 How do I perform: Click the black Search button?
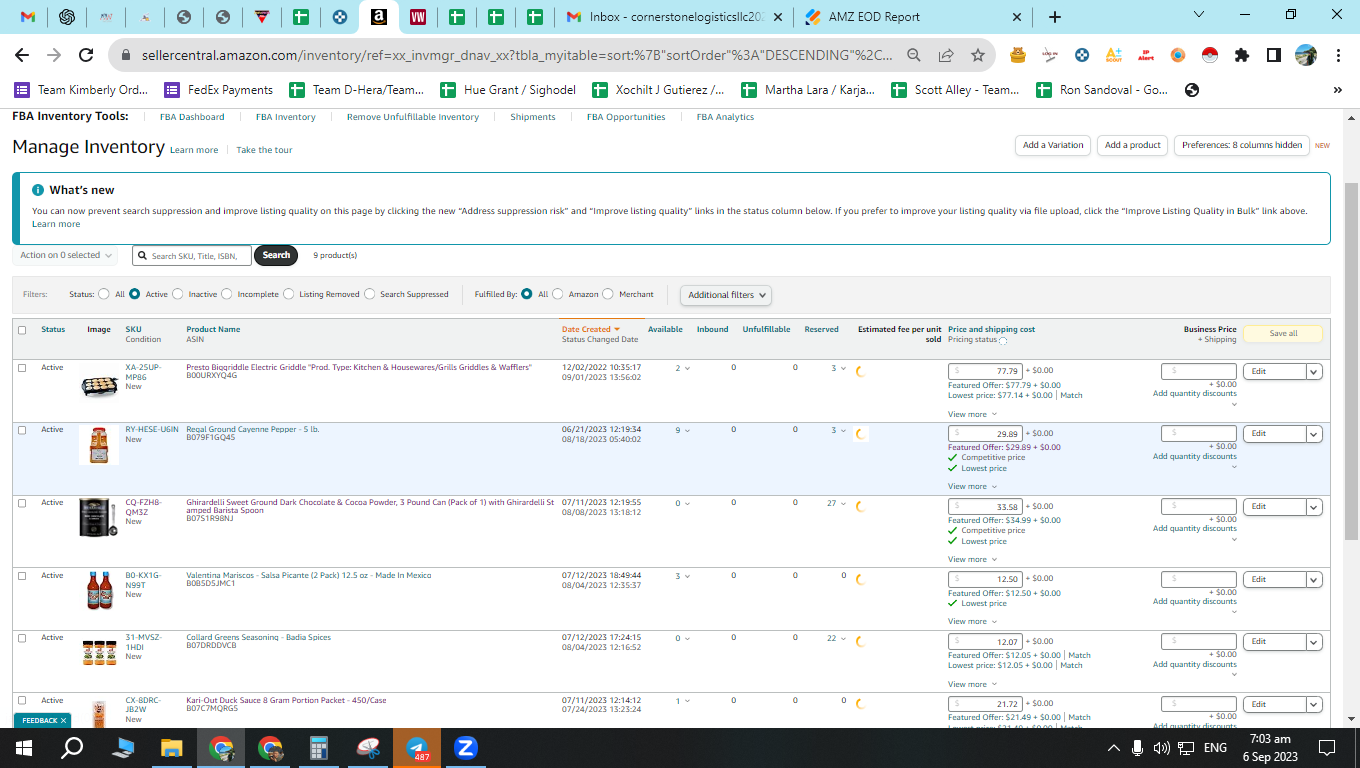tap(276, 255)
